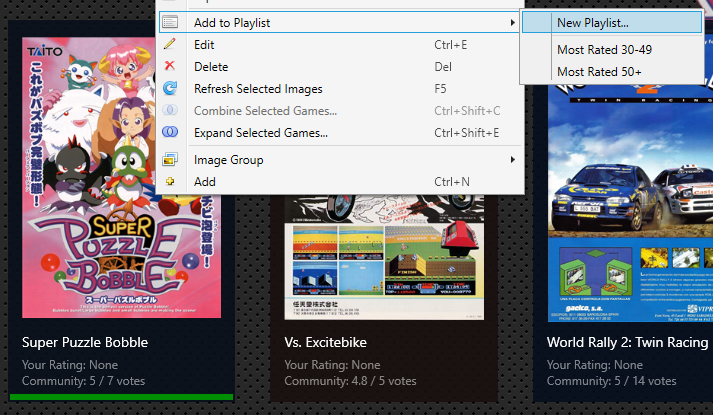Viewport: 713px width, 415px height.
Task: Select the World Rally 2 flyer image
Action: pyautogui.click(x=630, y=203)
